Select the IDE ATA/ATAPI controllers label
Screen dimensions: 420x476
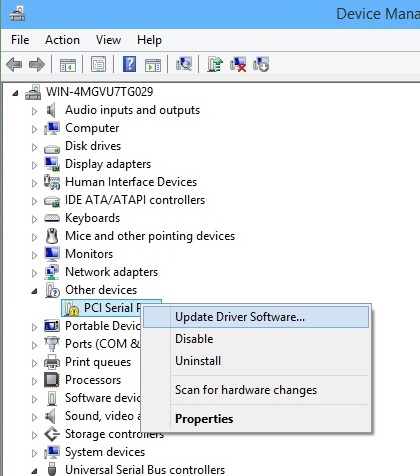[135, 200]
